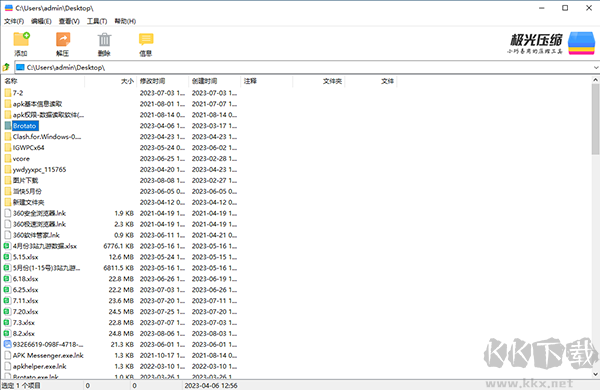The width and height of the screenshot is (600, 390).
Task: Click the 21.3 KB size cell
Action: coord(122,344)
